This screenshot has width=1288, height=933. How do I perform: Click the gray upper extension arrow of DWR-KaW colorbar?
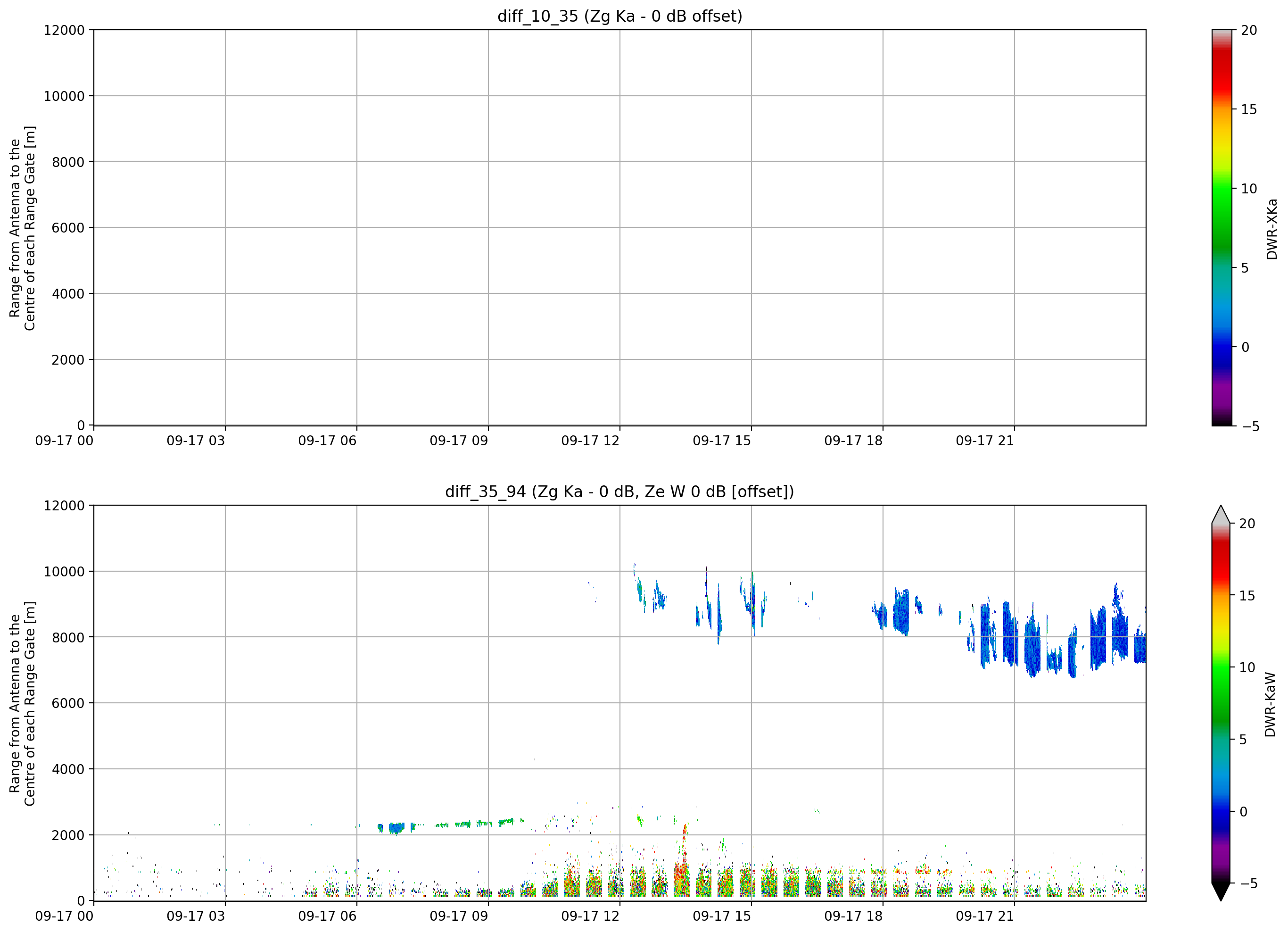click(x=1221, y=514)
